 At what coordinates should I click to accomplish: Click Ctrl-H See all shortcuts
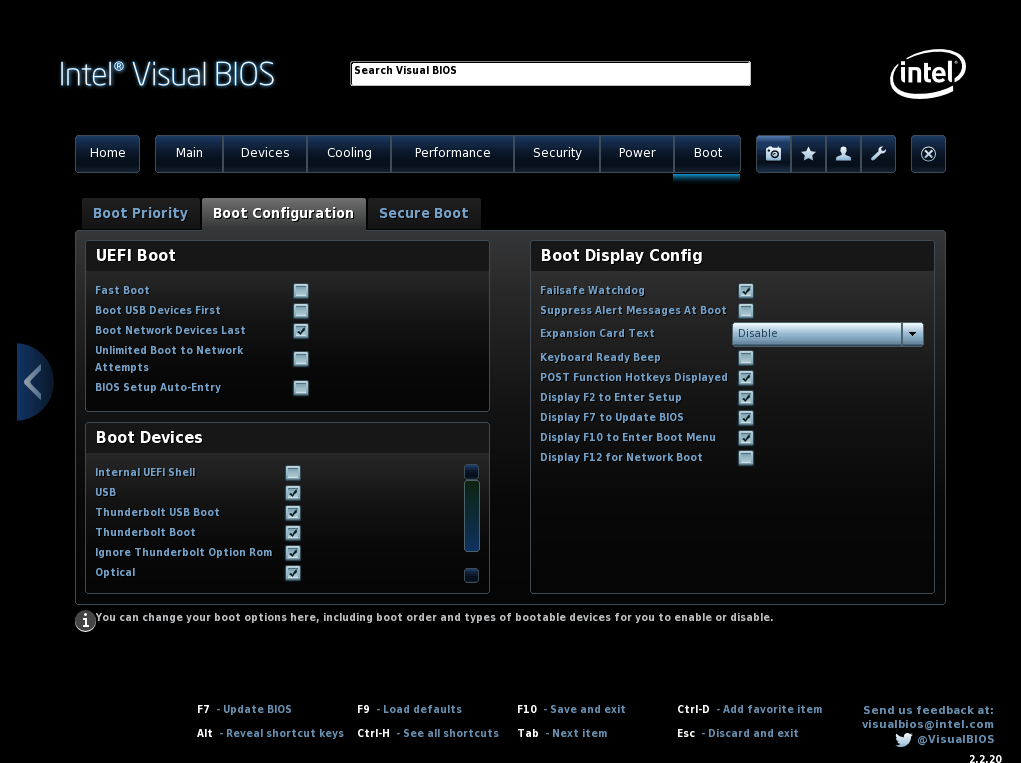point(428,734)
